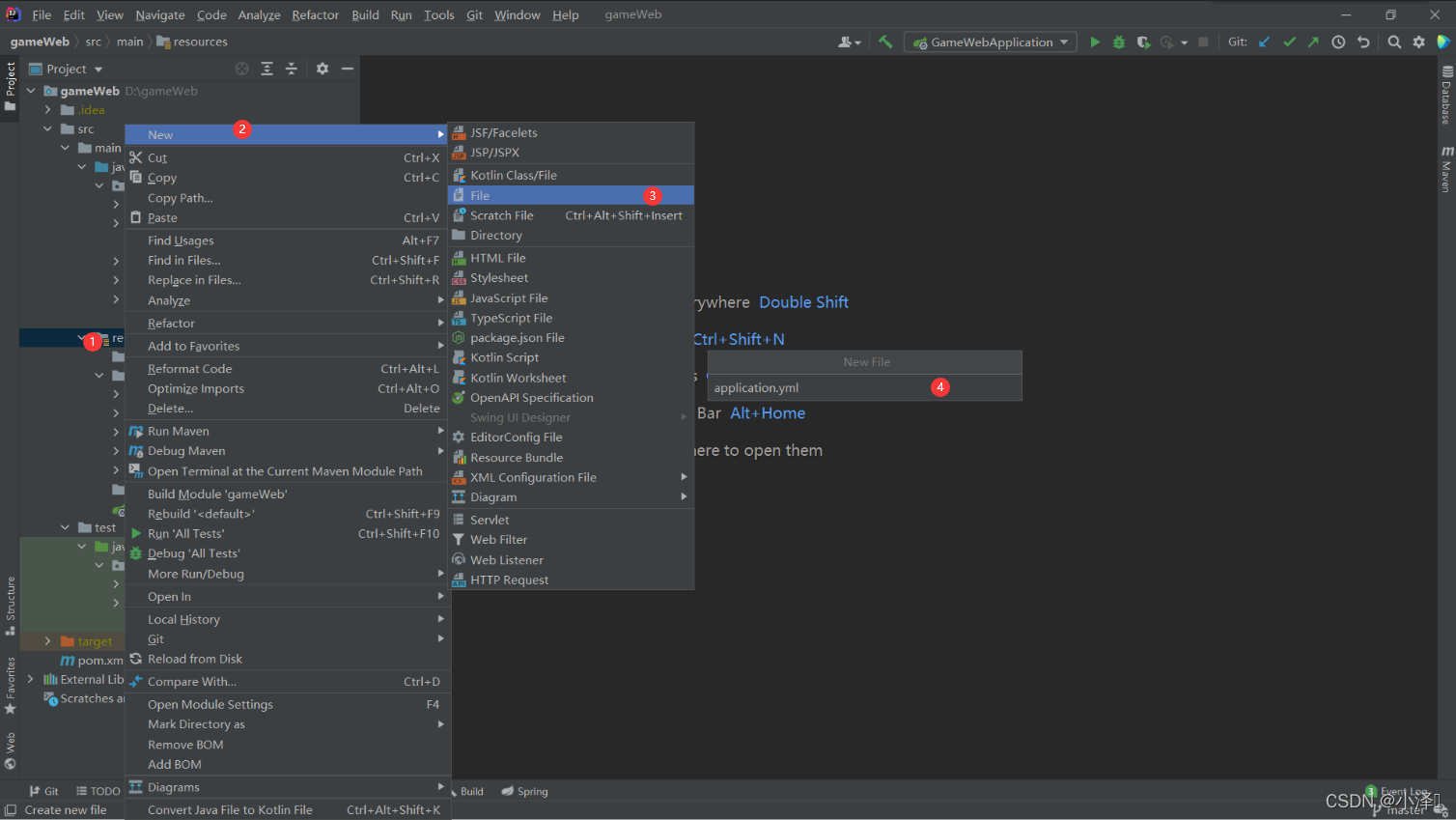Open the Git tool window tab

point(44,791)
